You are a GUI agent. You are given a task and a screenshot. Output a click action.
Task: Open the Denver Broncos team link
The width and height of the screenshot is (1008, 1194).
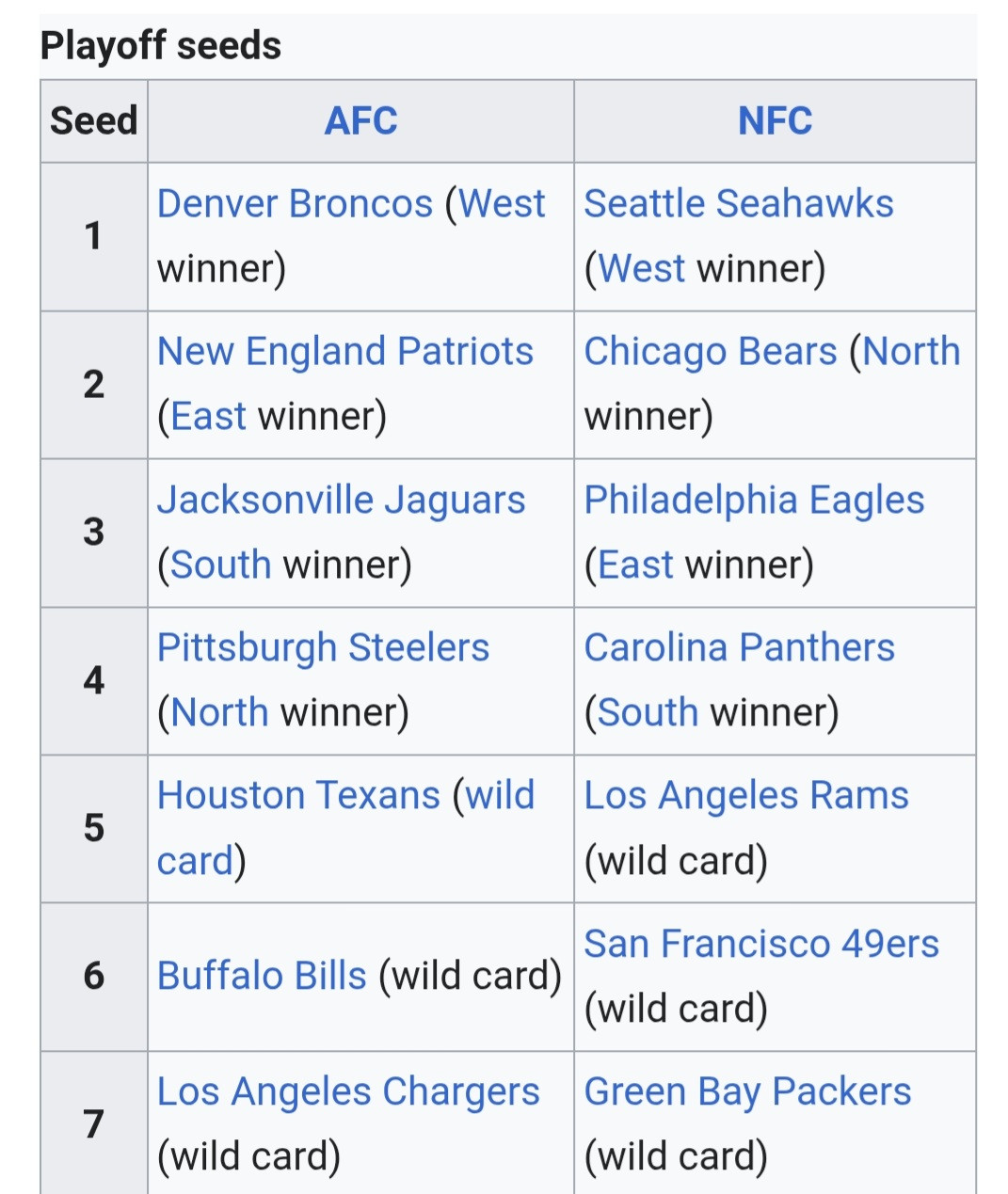295,204
